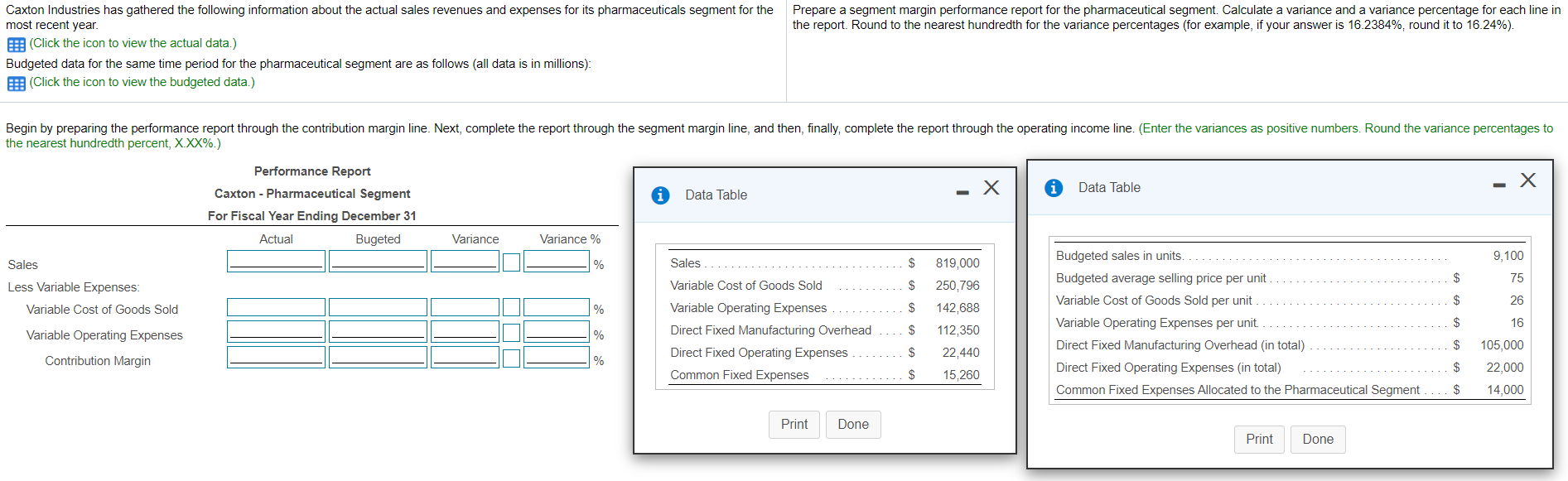Viewport: 1568px width, 481px height.
Task: Minimize the left Data Table dialog
Action: coord(962,193)
